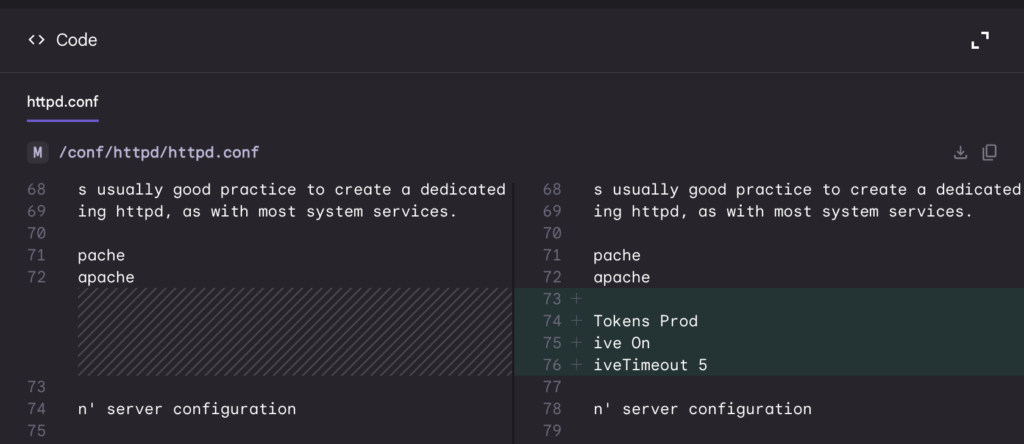Screen dimensions: 1024x444
Task: Select the added line 'ive On'
Action: pyautogui.click(x=622, y=343)
